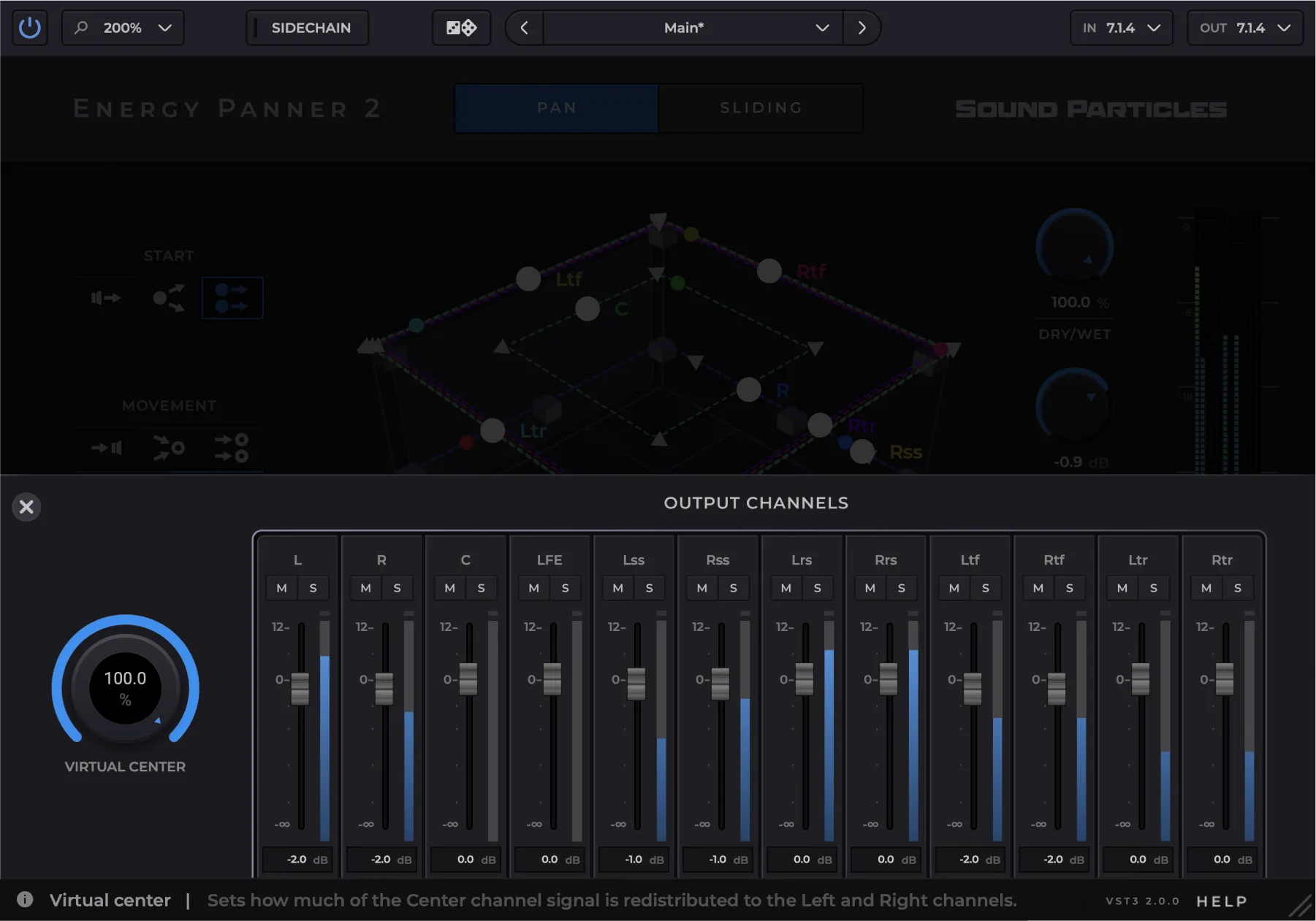Click the Ltf channel -2.0 dB field

970,860
